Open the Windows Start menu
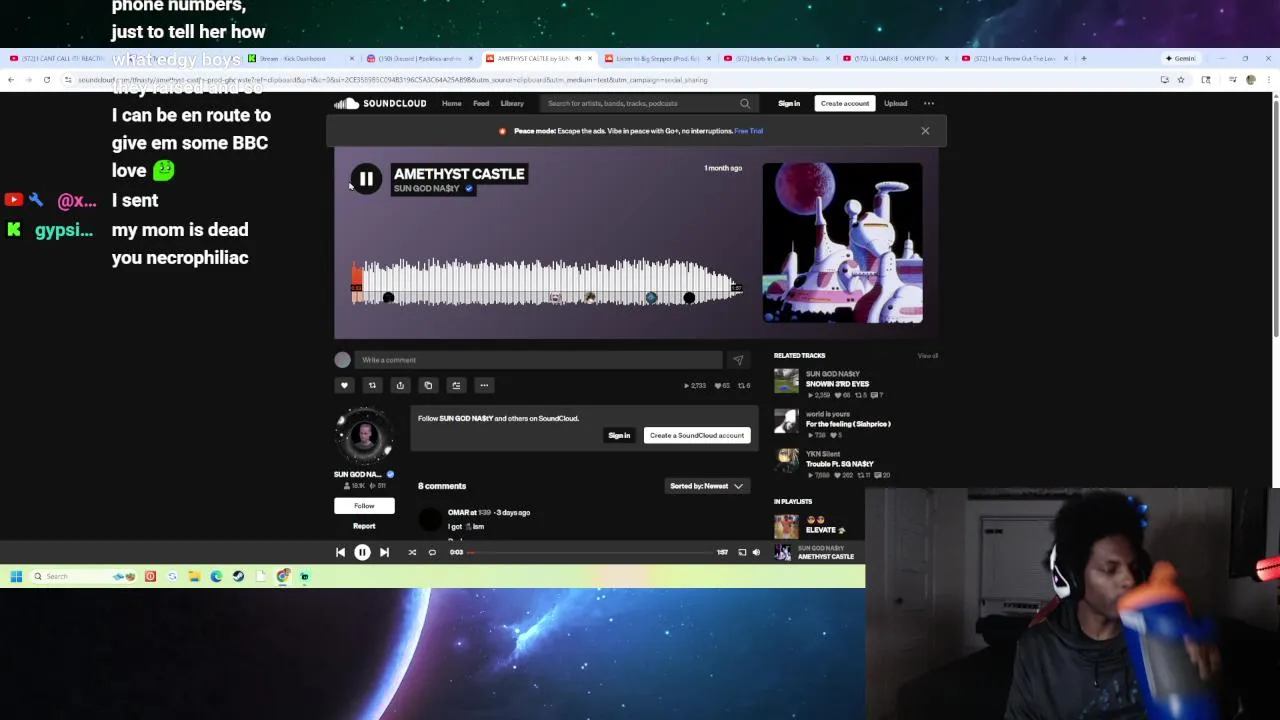Viewport: 1280px width, 720px height. pyautogui.click(x=16, y=576)
